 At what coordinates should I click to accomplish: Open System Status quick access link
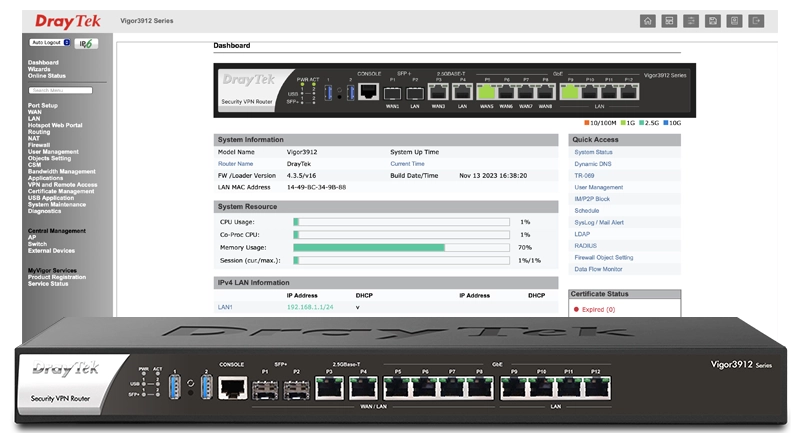point(593,152)
